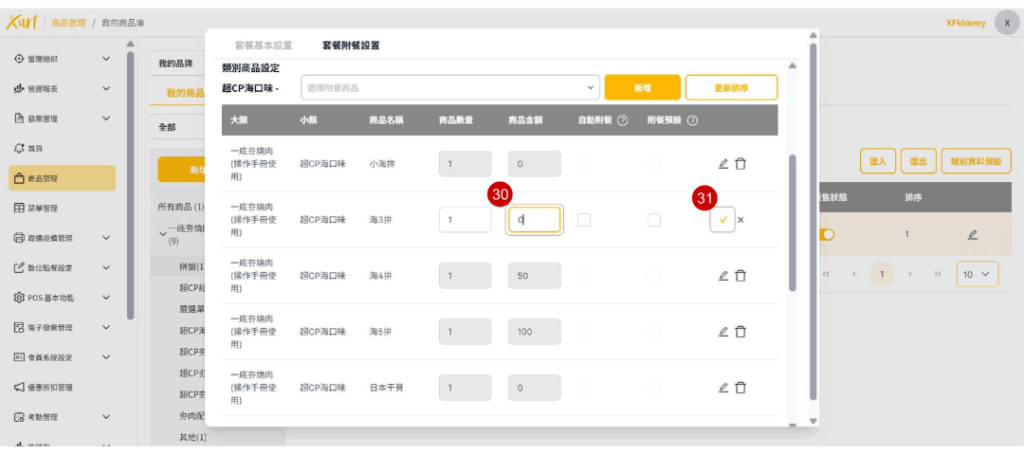Switch to the 套餐基本設置 tab
The width and height of the screenshot is (1024, 455).
pyautogui.click(x=263, y=46)
